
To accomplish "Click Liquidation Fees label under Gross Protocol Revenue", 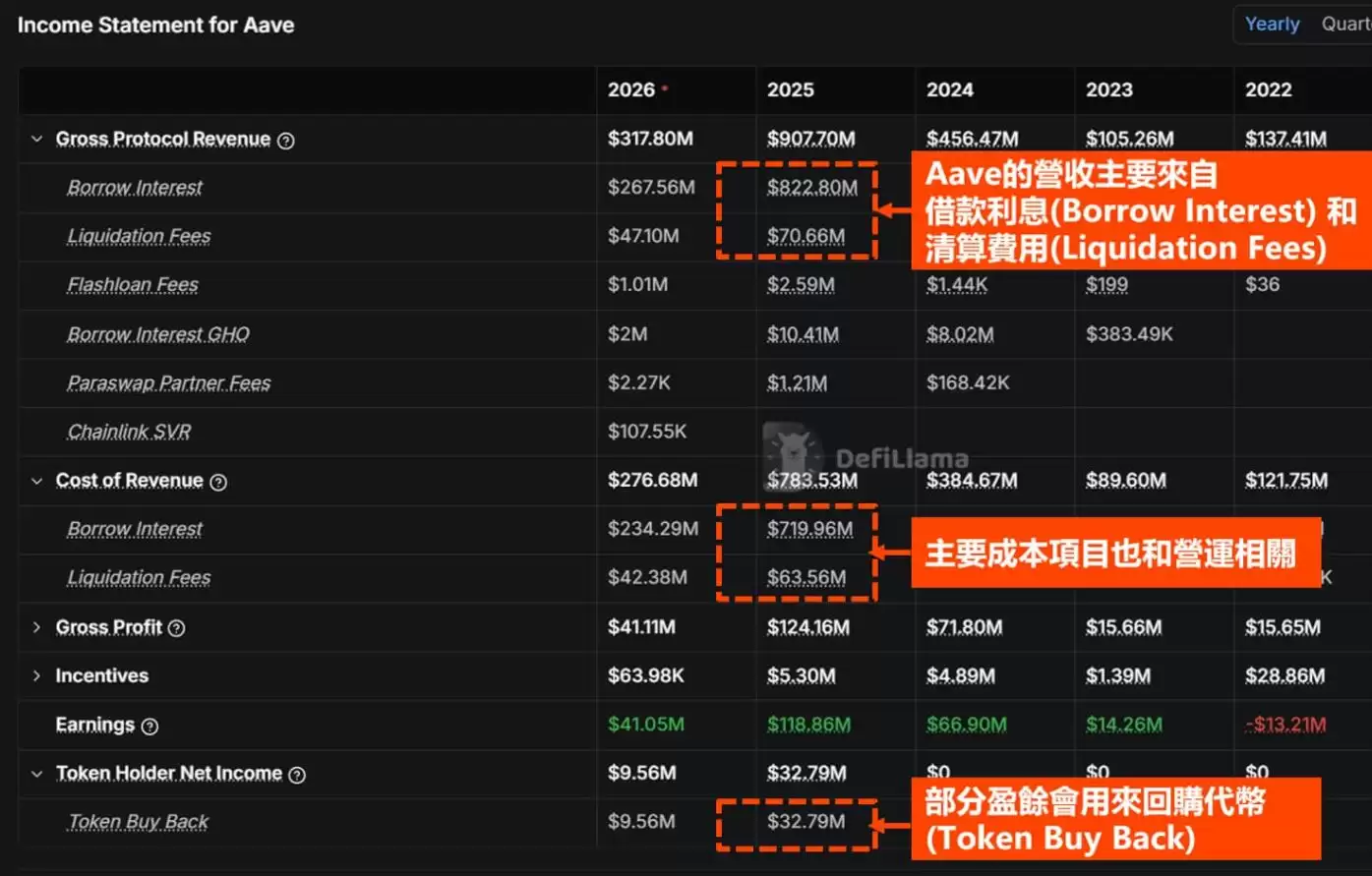I will pos(139,236).
